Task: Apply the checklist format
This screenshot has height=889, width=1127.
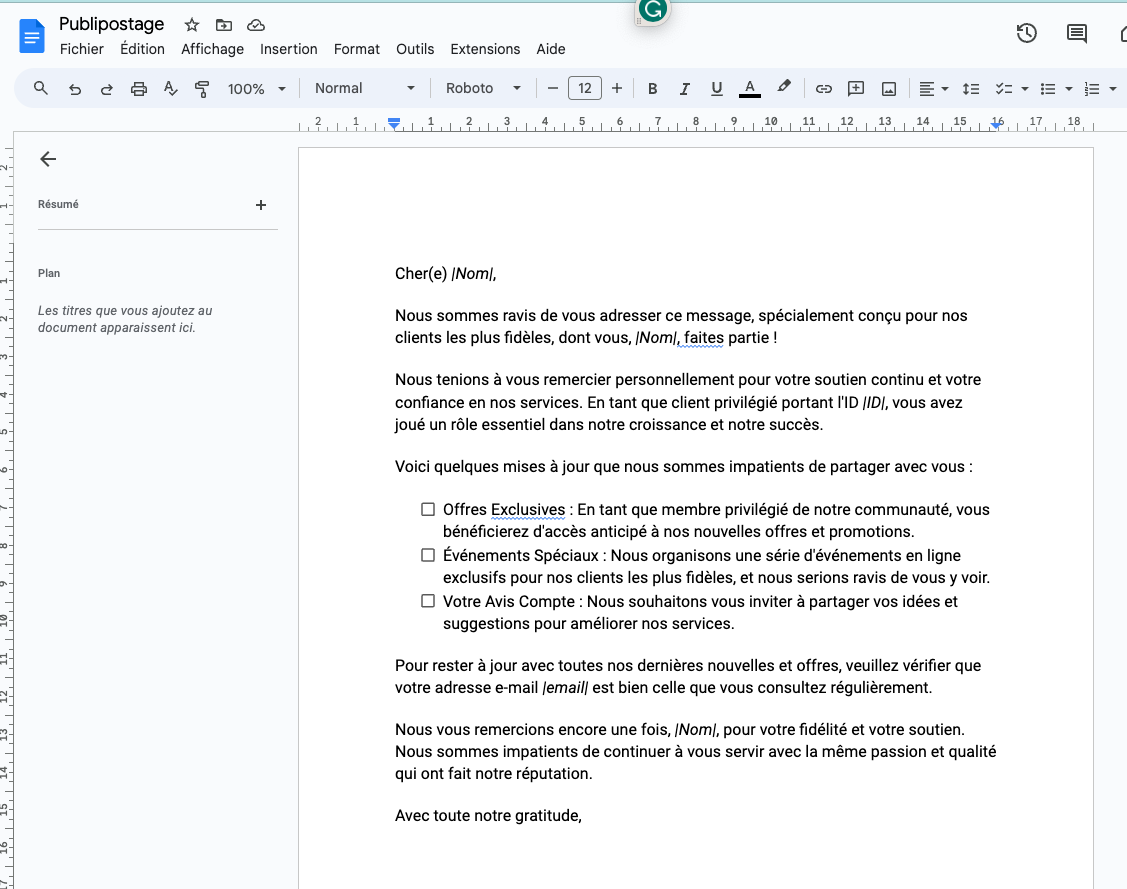Action: click(1003, 89)
